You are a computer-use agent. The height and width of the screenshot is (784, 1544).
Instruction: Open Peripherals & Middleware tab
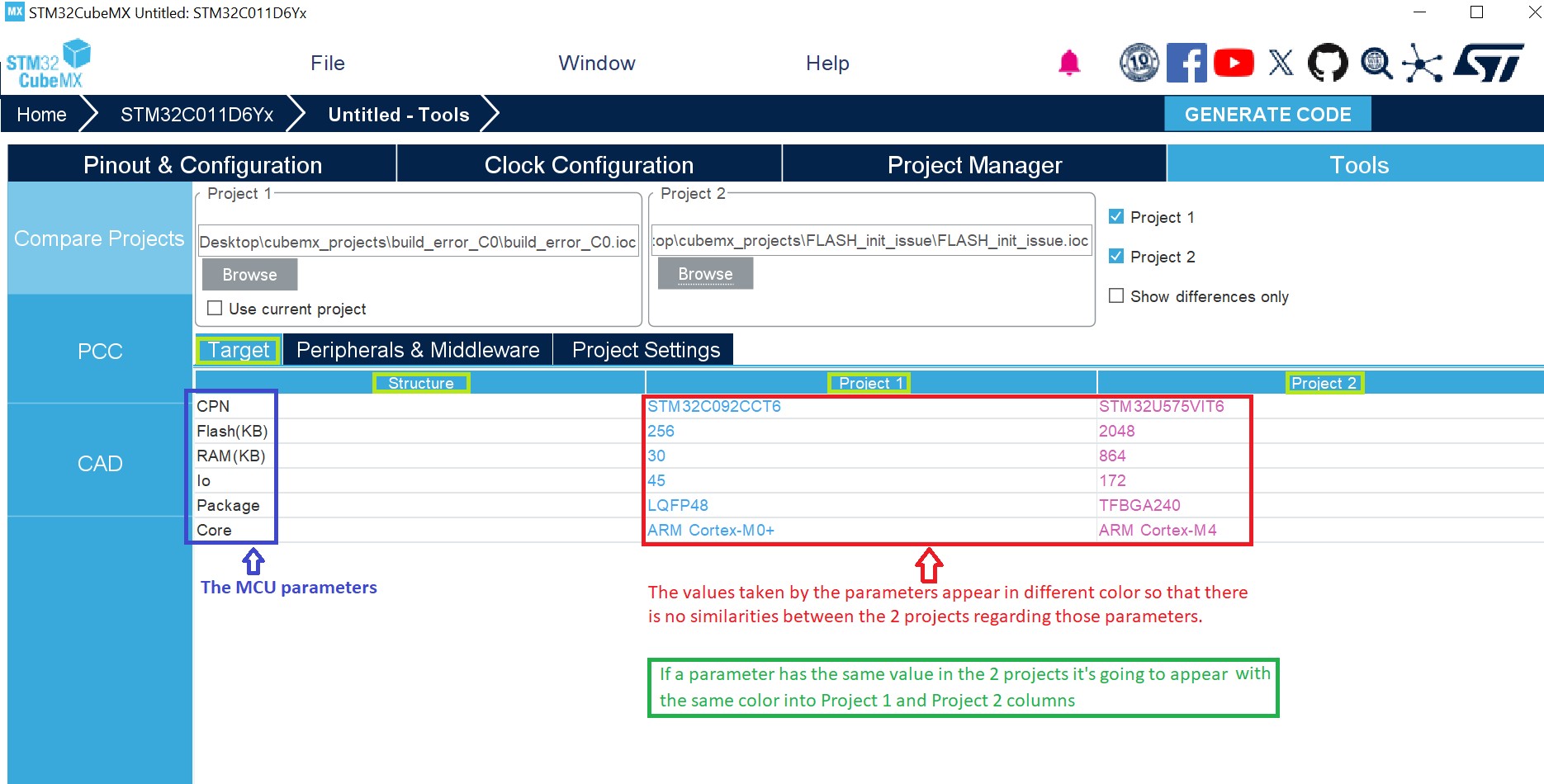click(418, 350)
